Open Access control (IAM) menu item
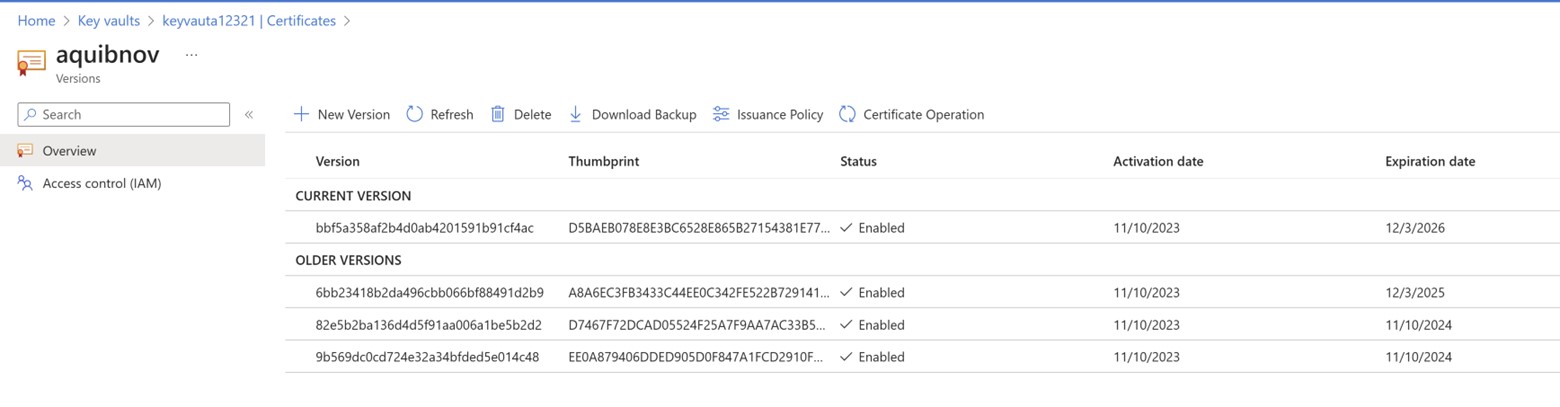 pyautogui.click(x=132, y=183)
